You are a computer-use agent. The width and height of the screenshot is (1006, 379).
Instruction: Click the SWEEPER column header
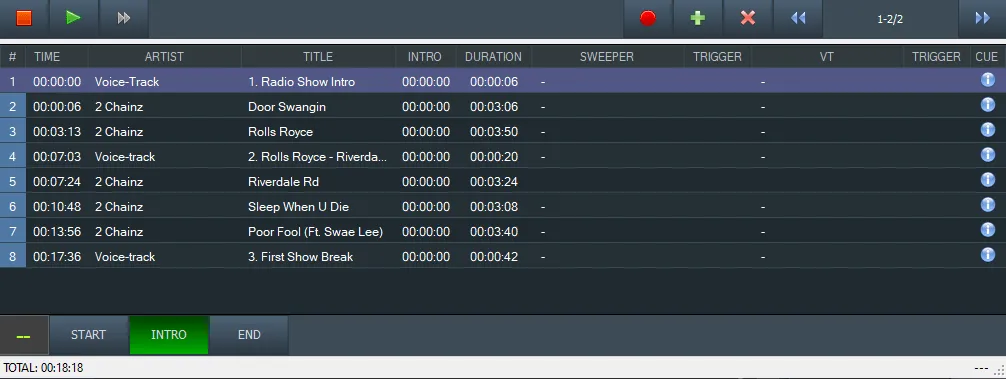pos(607,56)
